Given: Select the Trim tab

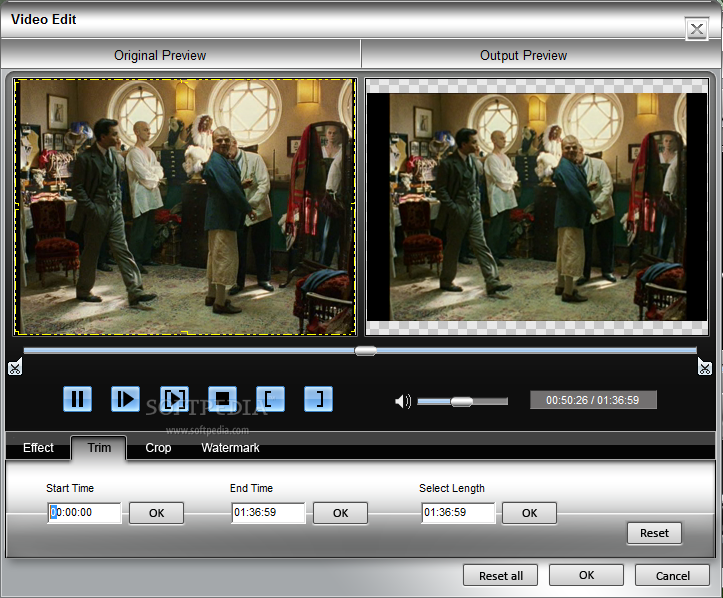Looking at the screenshot, I should 99,448.
